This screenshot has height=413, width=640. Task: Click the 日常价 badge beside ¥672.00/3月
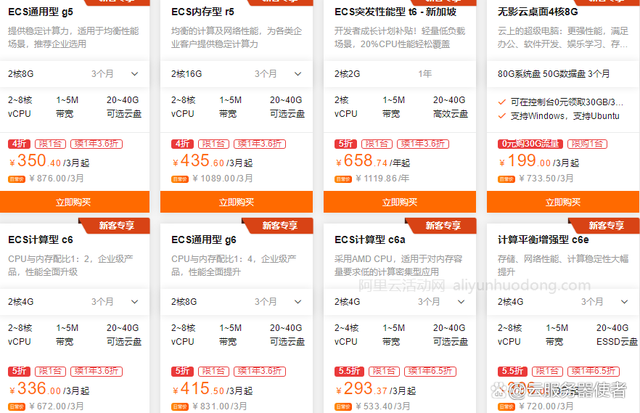pyautogui.click(x=16, y=407)
